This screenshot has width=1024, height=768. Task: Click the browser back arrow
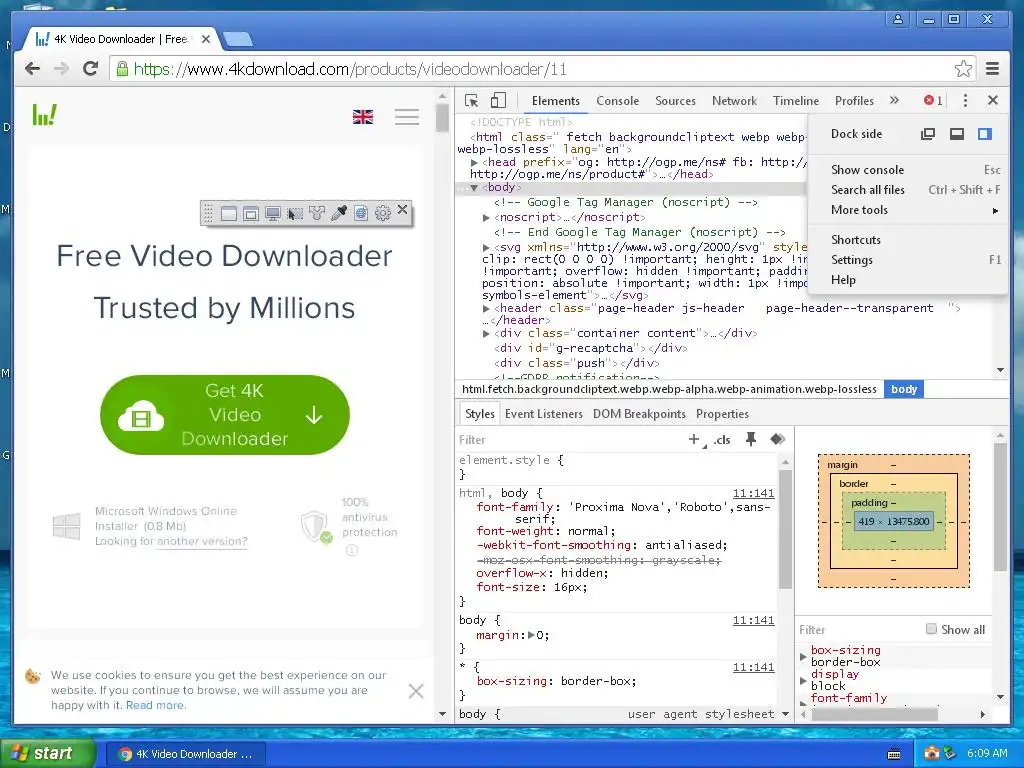(33, 69)
